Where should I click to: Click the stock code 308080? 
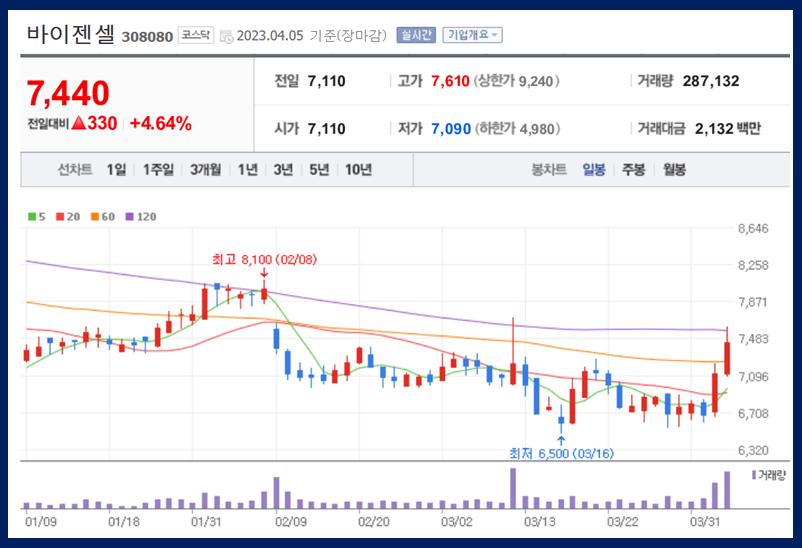147,37
